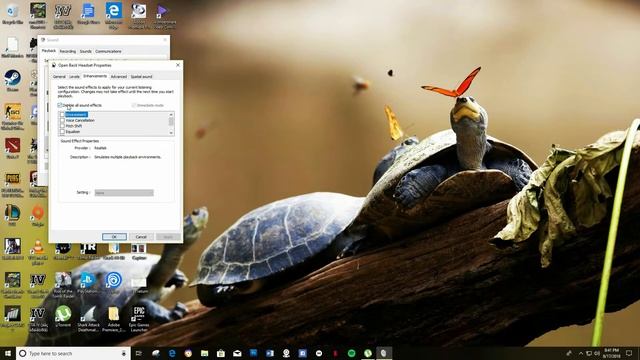Launch the Counter-Strike desktop shortcut

[x=12, y=117]
